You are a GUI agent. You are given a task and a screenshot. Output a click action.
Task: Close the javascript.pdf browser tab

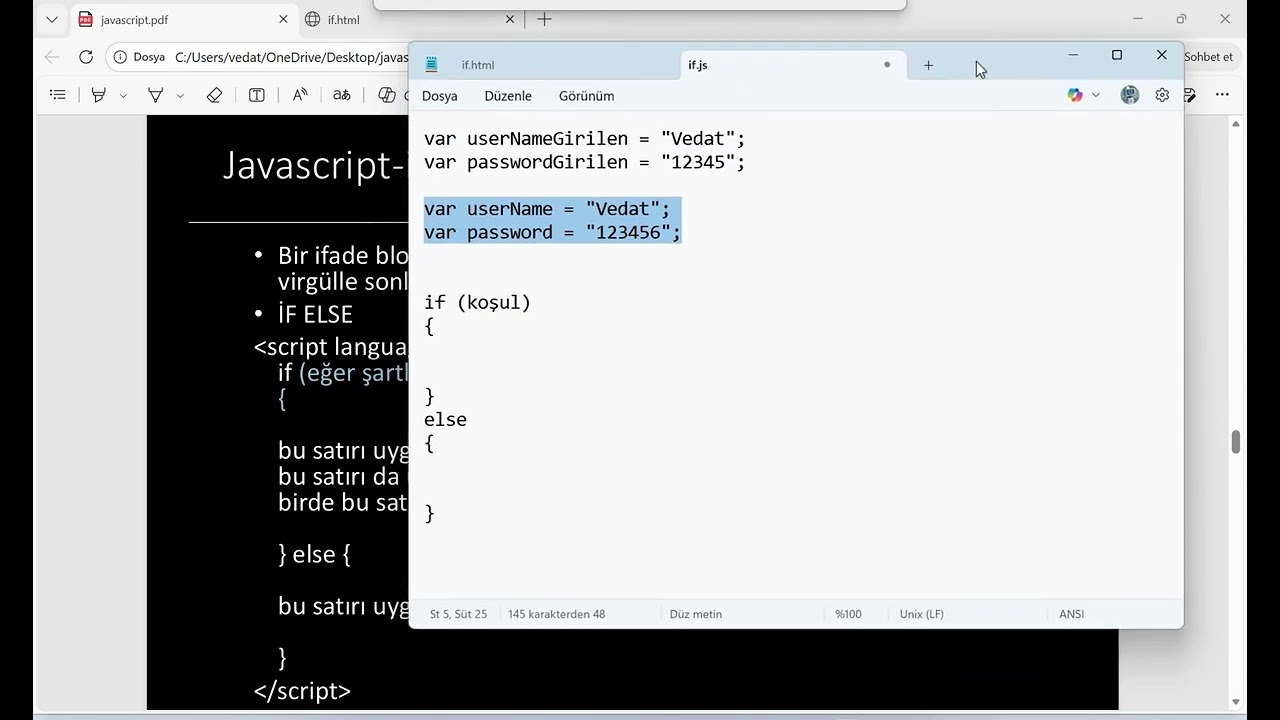click(x=283, y=19)
